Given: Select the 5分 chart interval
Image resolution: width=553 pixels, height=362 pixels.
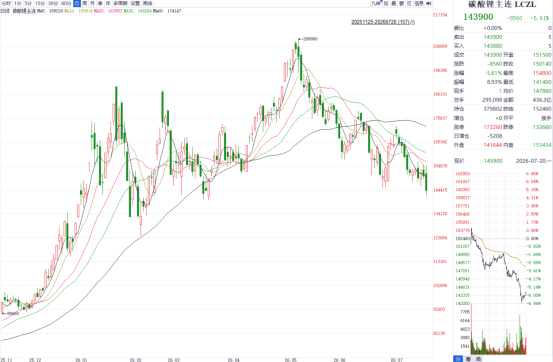Looking at the screenshot, I should [28, 3].
